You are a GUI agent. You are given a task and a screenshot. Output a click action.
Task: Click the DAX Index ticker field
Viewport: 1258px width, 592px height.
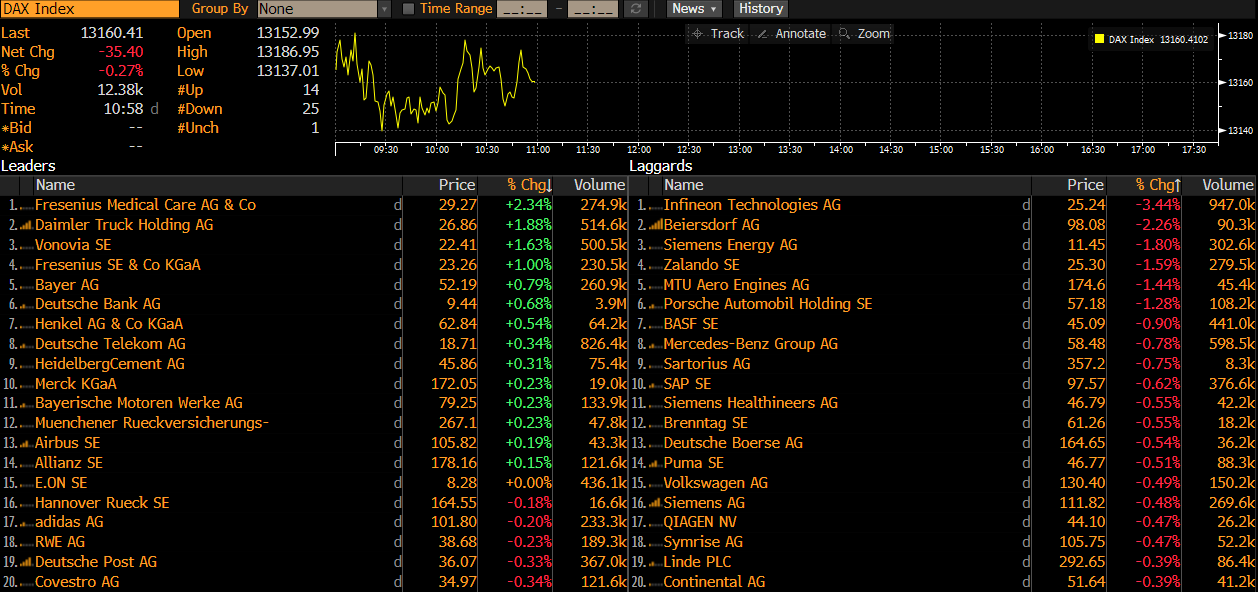tap(89, 9)
